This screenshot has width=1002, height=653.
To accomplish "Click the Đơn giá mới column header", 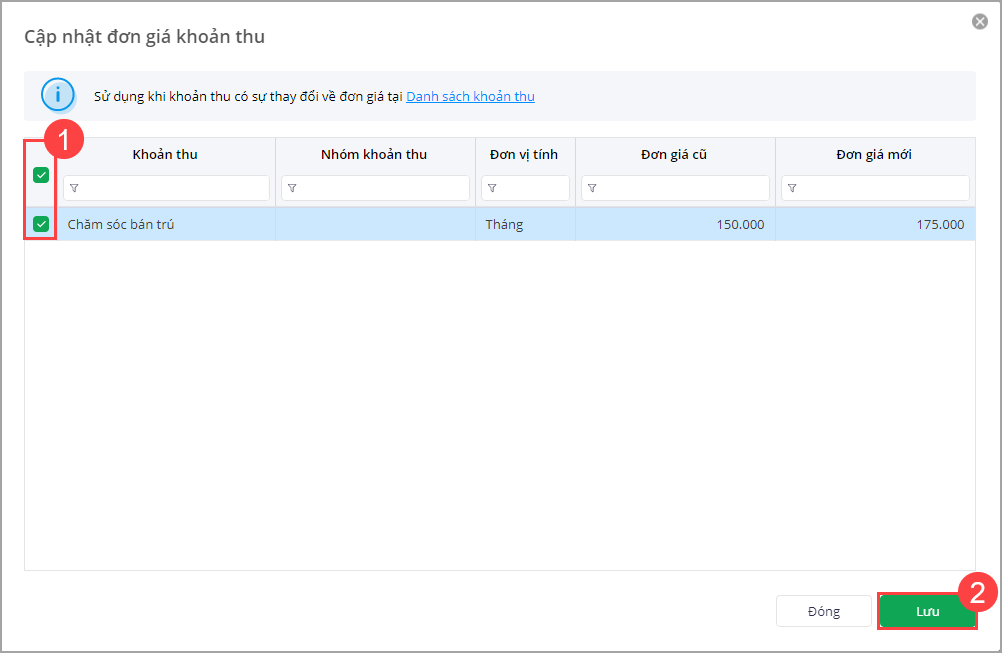I will [x=874, y=154].
